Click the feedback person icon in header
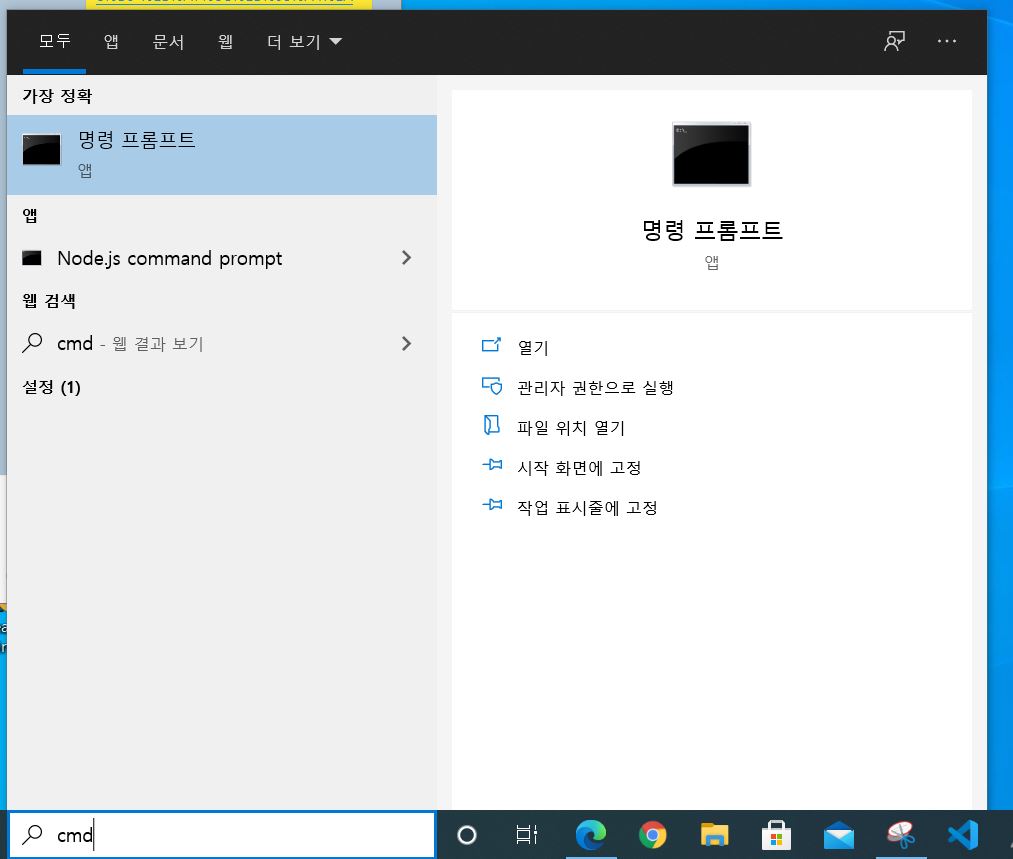 click(x=895, y=41)
